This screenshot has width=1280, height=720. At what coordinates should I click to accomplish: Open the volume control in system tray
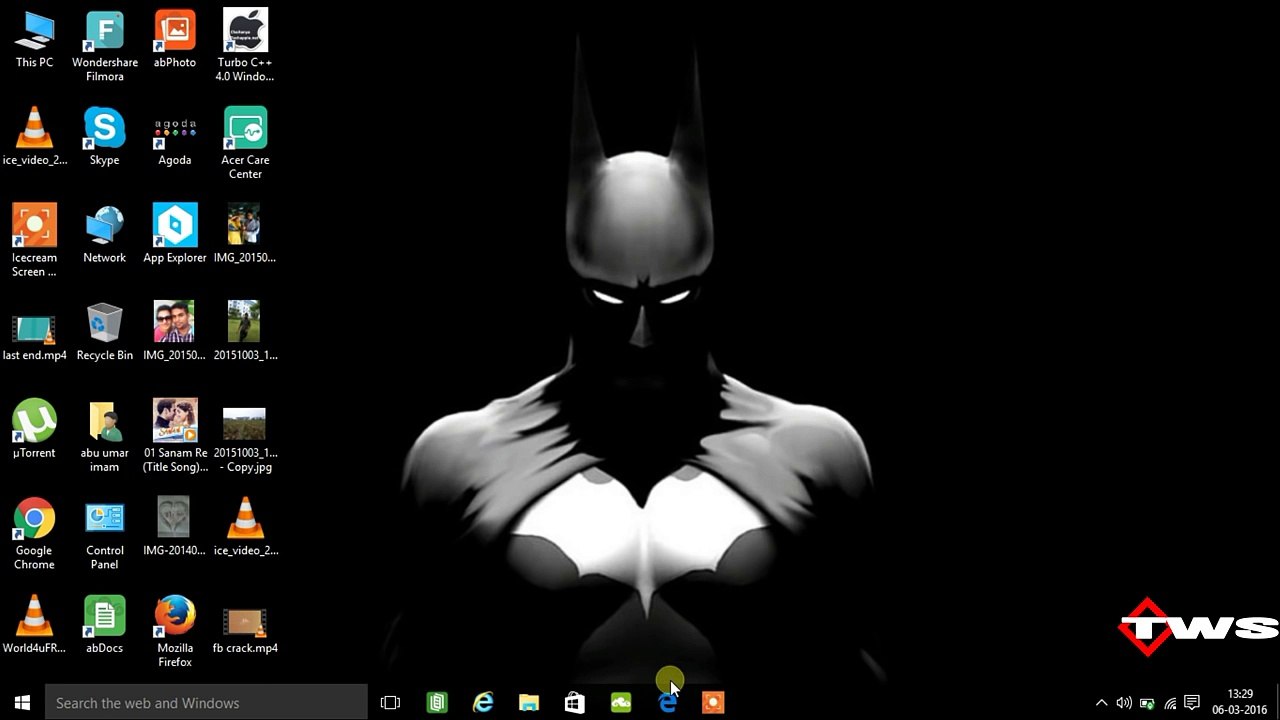click(1124, 703)
